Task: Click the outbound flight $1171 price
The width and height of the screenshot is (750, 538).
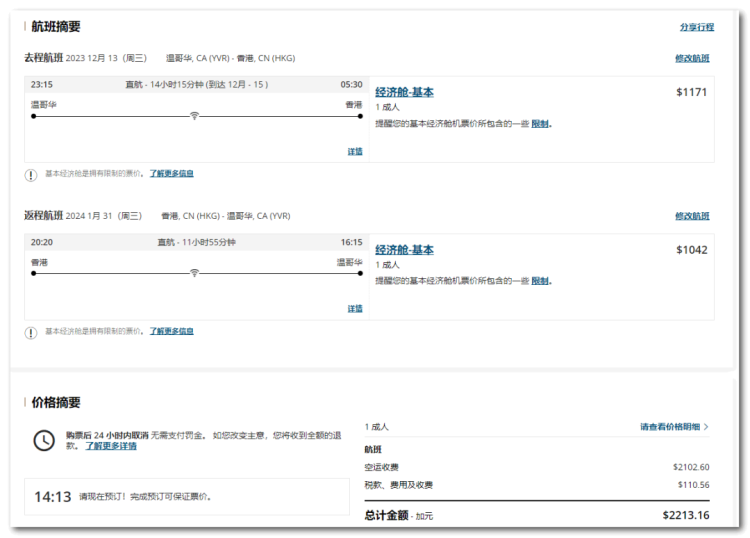Action: tap(691, 93)
